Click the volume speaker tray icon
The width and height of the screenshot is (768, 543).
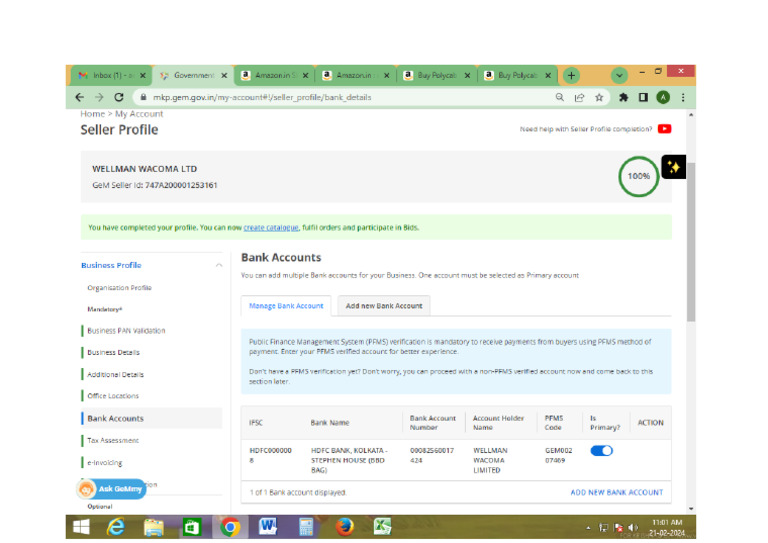(633, 527)
